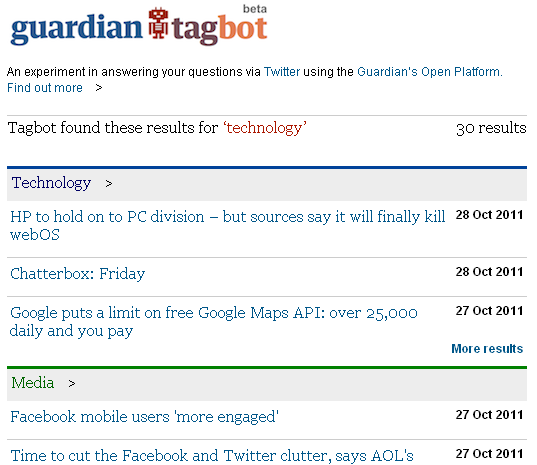The image size is (537, 465).
Task: Open the guardian logo text
Action: click(x=76, y=29)
